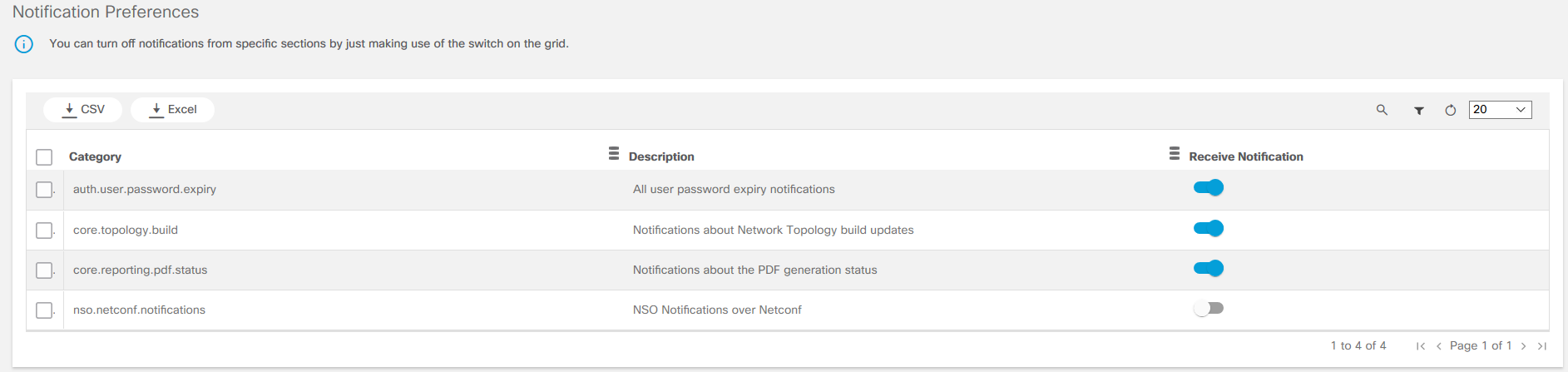The height and width of the screenshot is (372, 1568).
Task: Go to the last page arrow
Action: [1542, 346]
